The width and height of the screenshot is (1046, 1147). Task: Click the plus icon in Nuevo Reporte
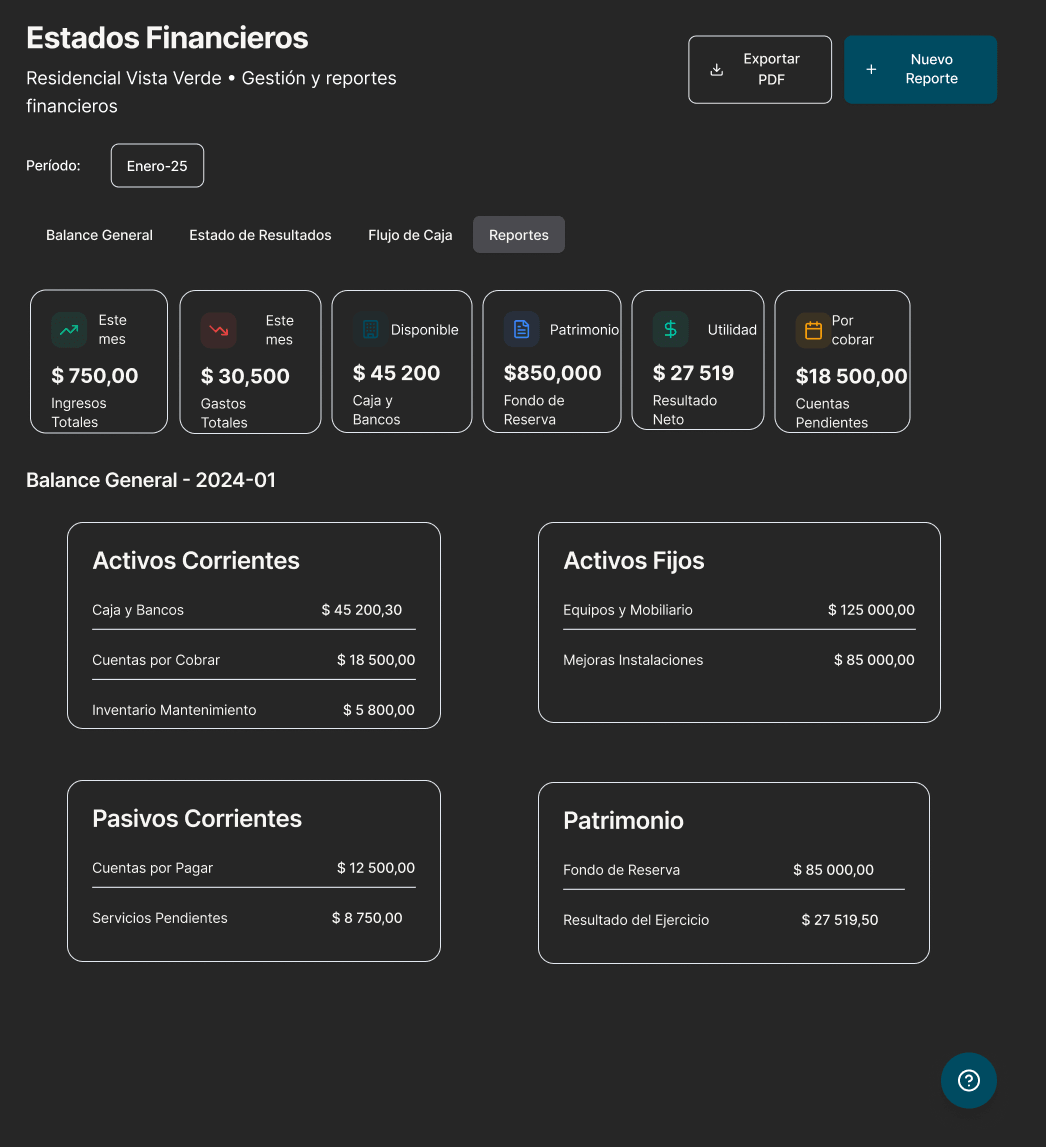(x=871, y=70)
